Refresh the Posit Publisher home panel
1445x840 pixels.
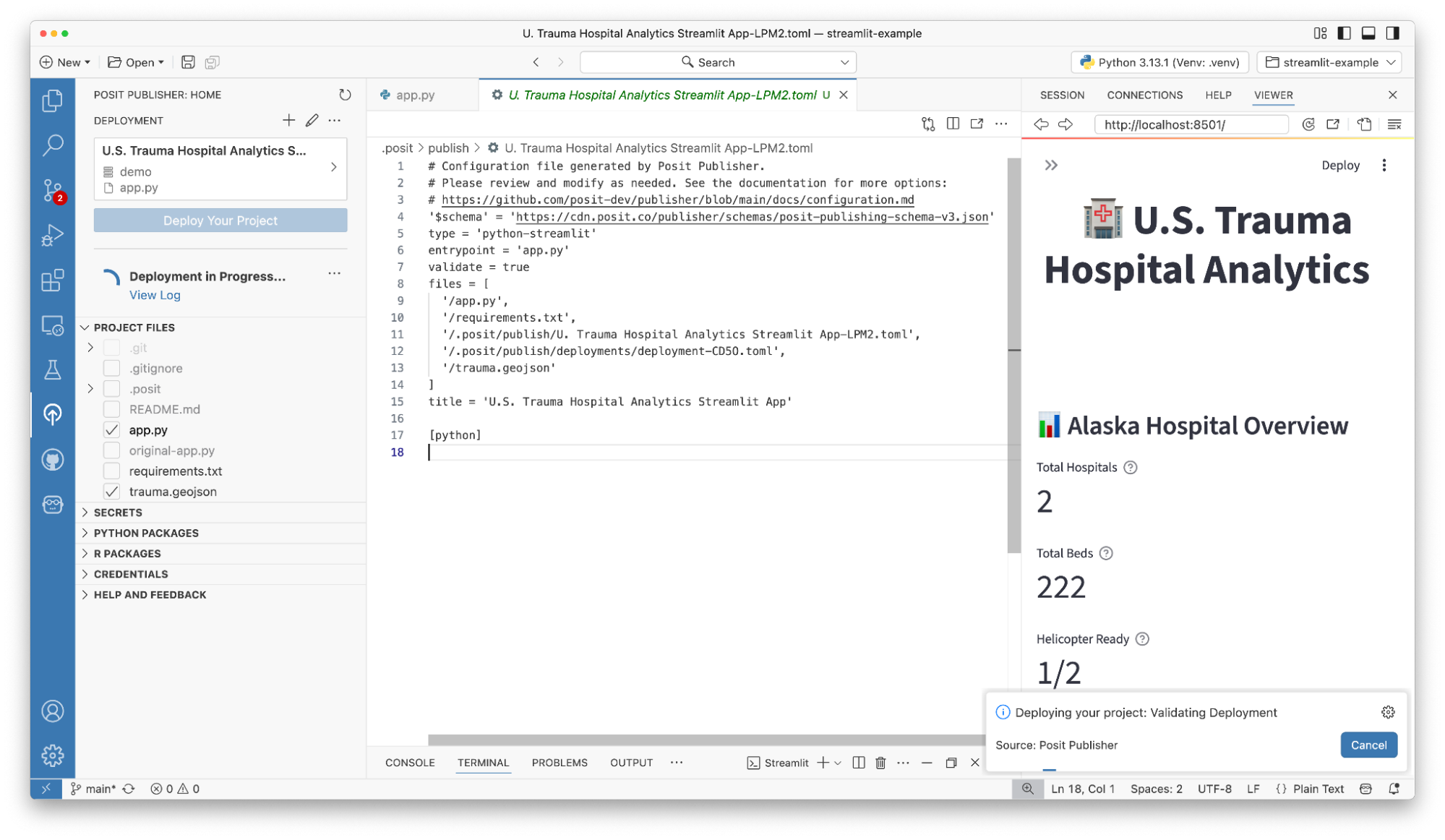(345, 95)
